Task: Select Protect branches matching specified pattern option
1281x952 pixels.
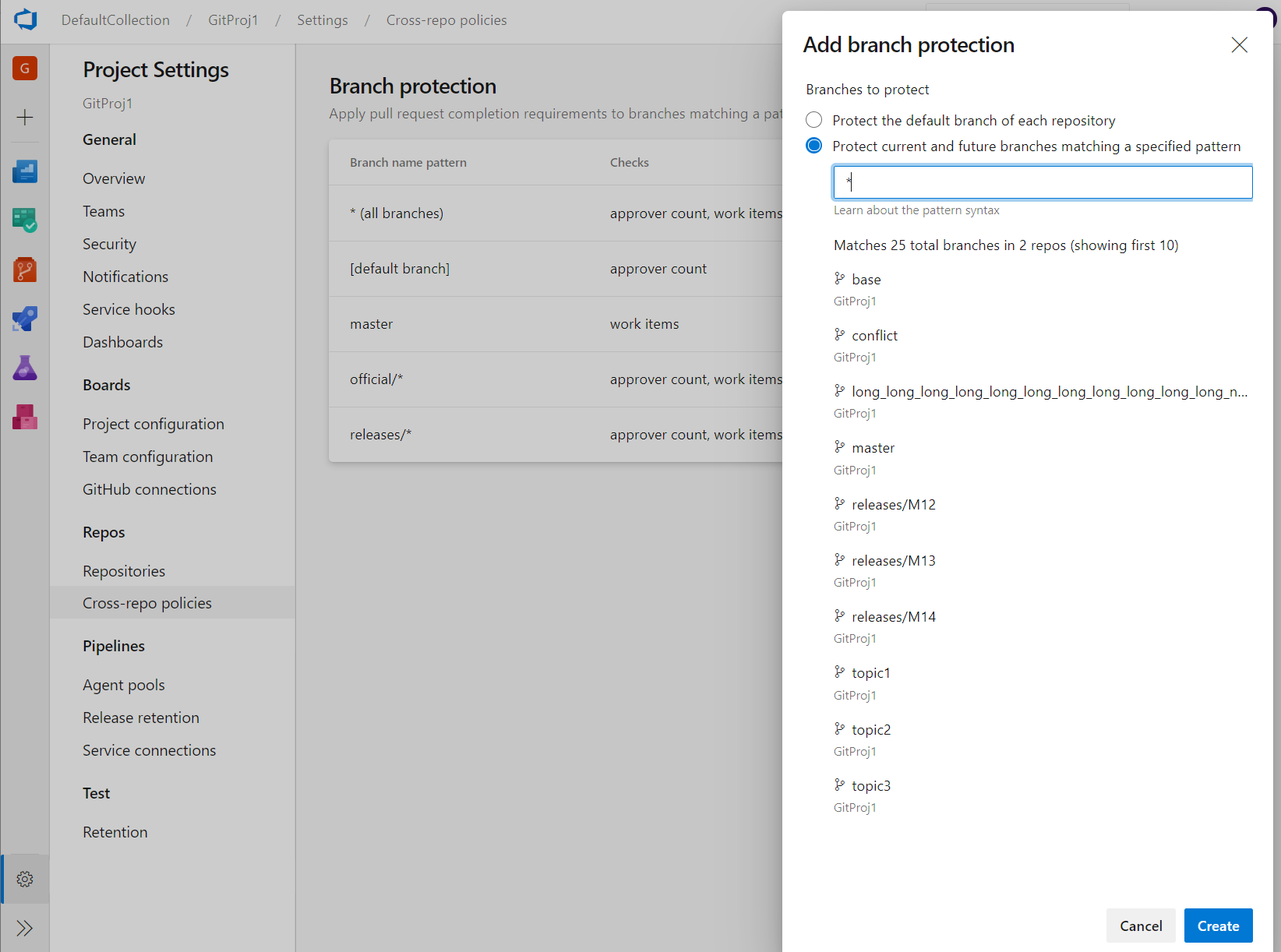Action: 814,146
